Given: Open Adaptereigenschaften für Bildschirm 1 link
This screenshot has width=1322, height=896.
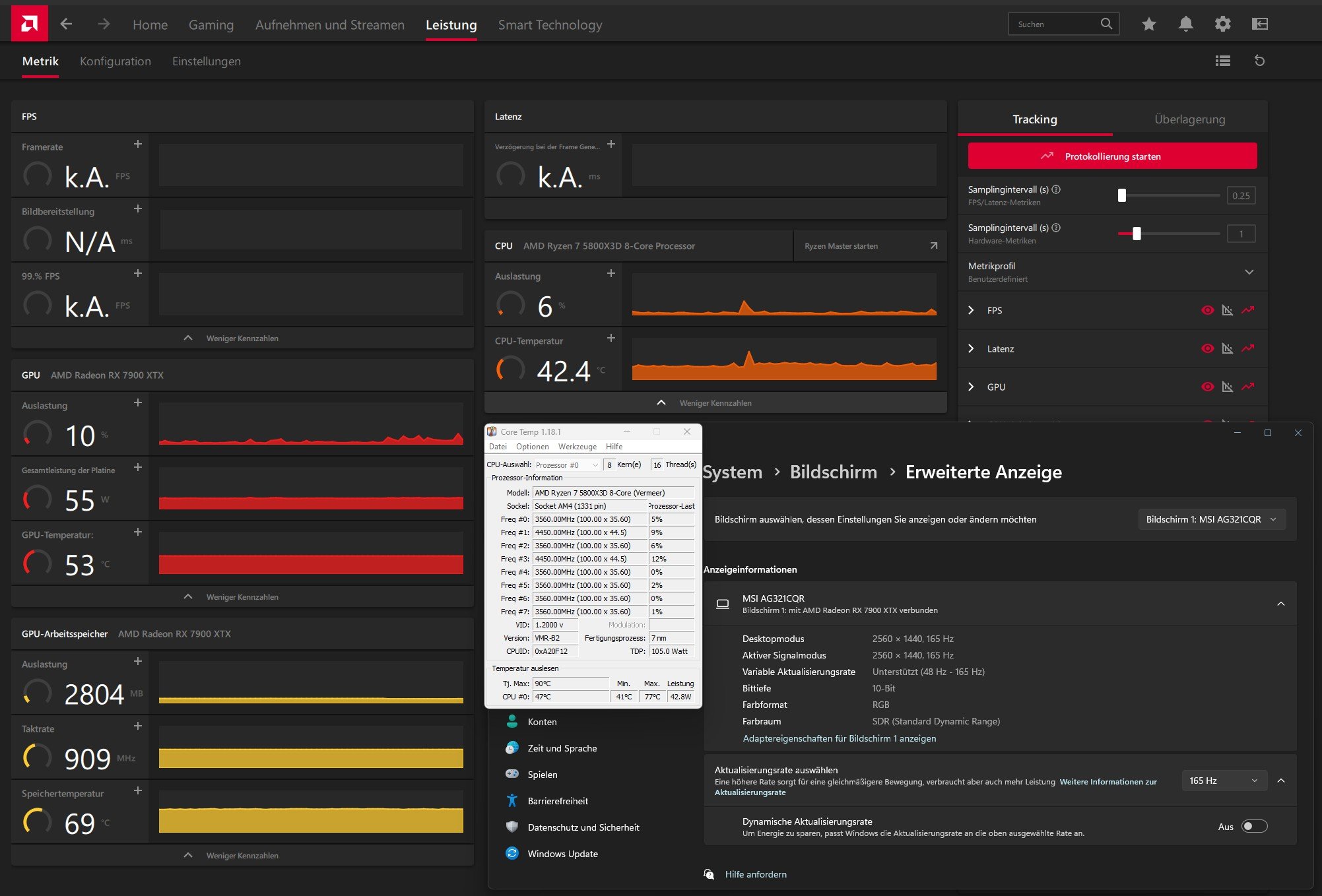Looking at the screenshot, I should click(839, 738).
